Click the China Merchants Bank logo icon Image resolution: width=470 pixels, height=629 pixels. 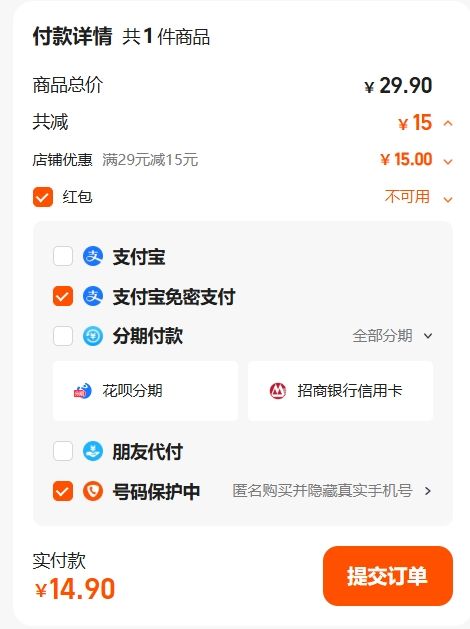278,391
